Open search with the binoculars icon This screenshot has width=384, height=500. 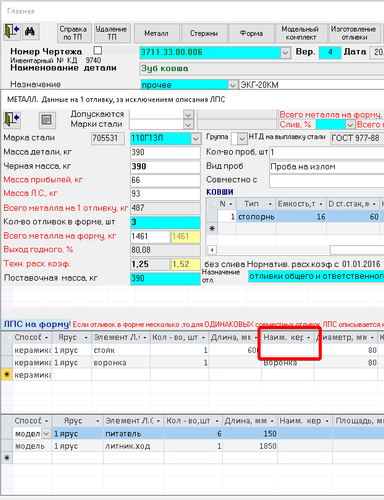pos(30,32)
